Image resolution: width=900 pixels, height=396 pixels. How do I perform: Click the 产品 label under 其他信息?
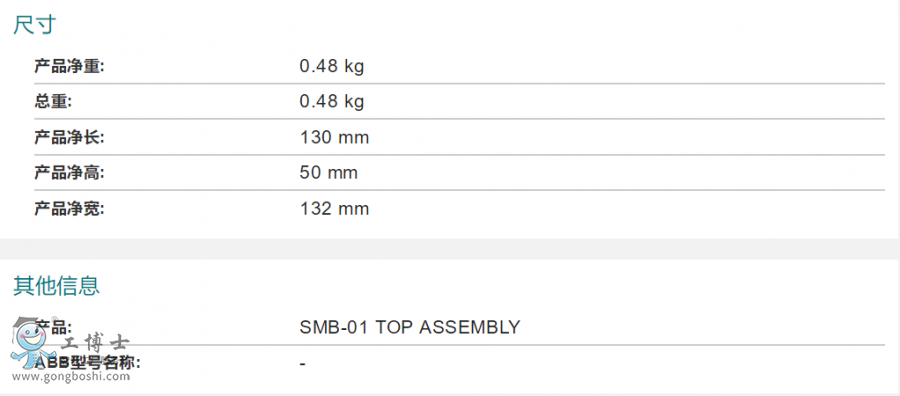(x=53, y=327)
